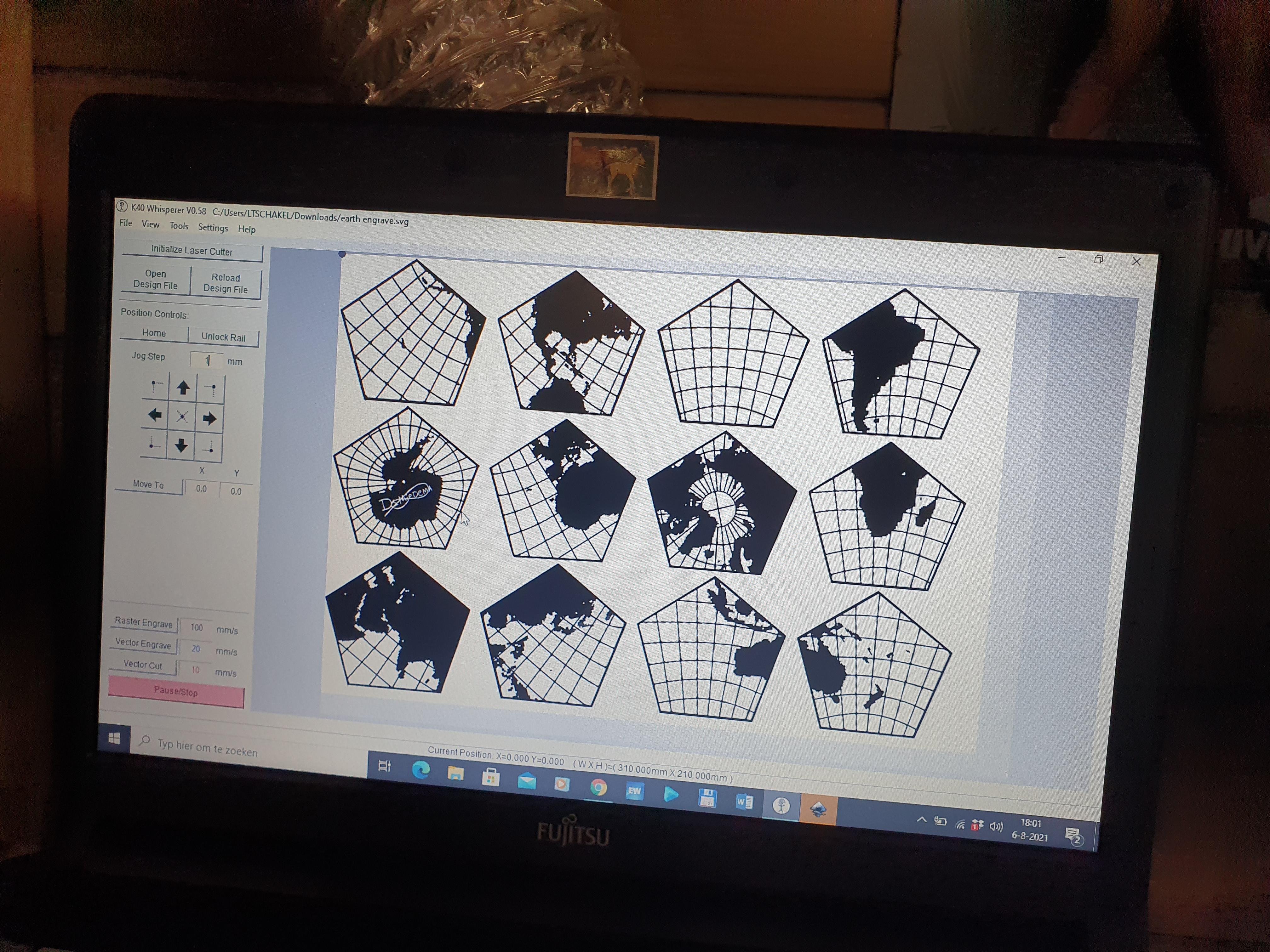Move laser to design center icon
Image resolution: width=1270 pixels, height=952 pixels.
(x=182, y=416)
